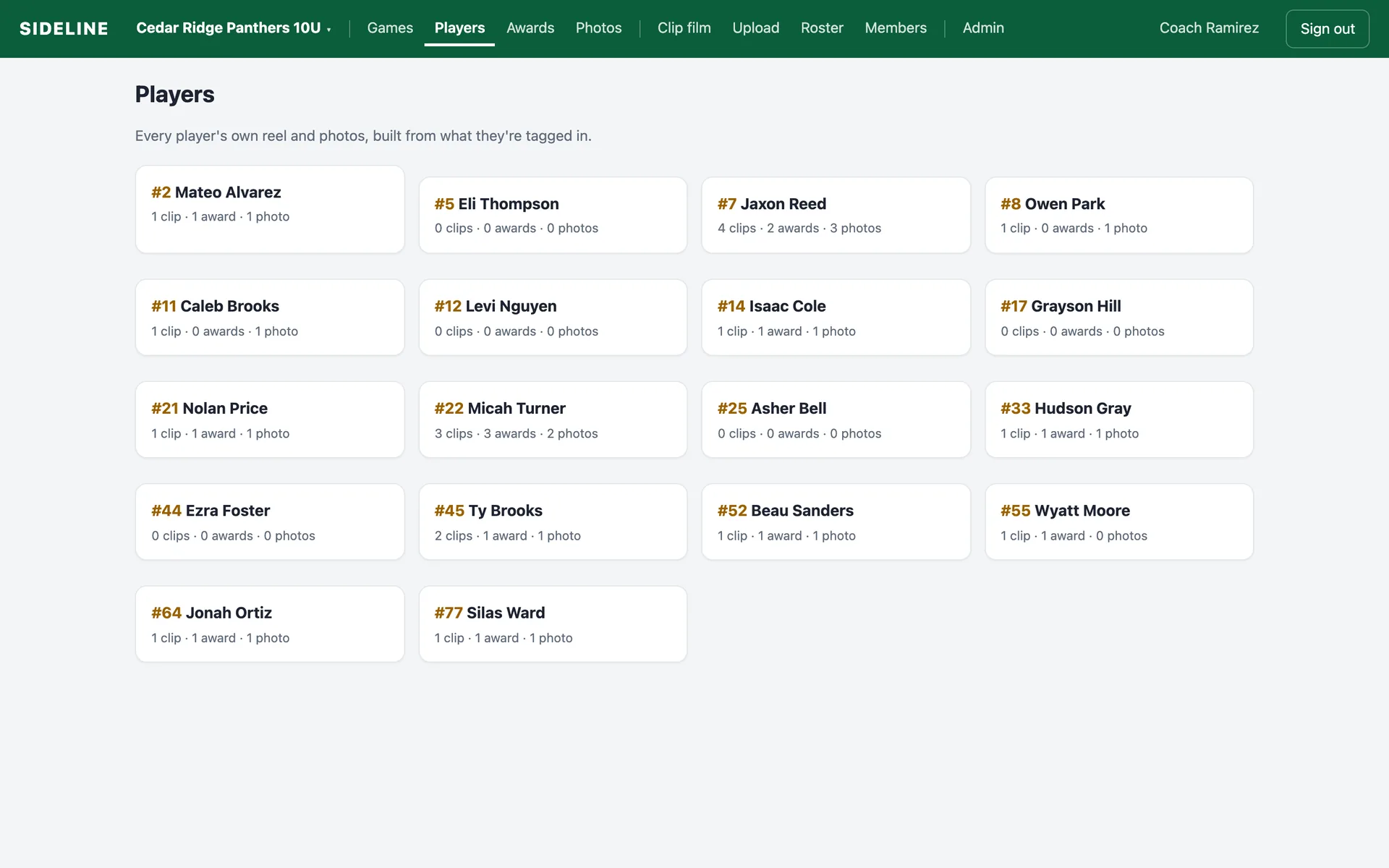View the Members page
Screen dimensions: 1389x868
[896, 28]
